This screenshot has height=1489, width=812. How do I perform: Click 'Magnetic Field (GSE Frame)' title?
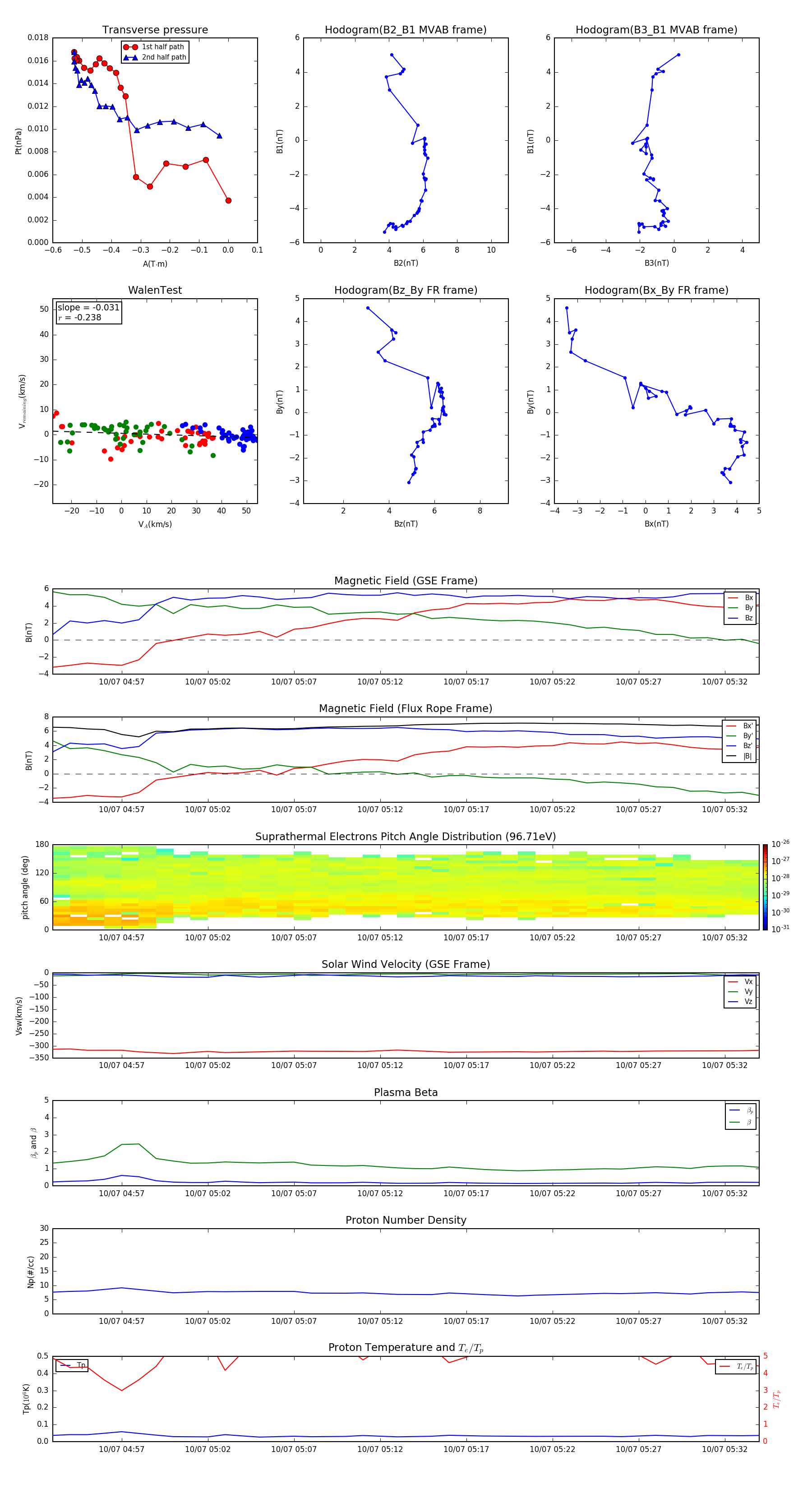pos(406,581)
